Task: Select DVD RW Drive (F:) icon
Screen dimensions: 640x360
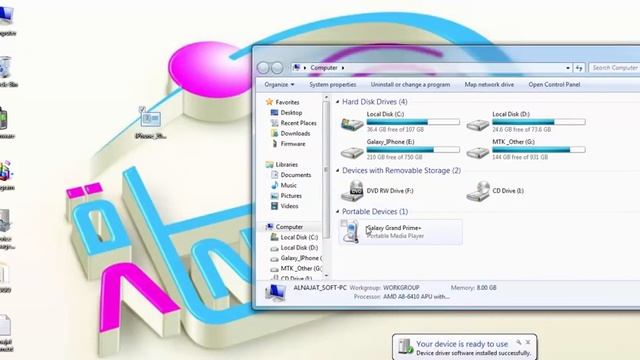Action: coord(352,191)
